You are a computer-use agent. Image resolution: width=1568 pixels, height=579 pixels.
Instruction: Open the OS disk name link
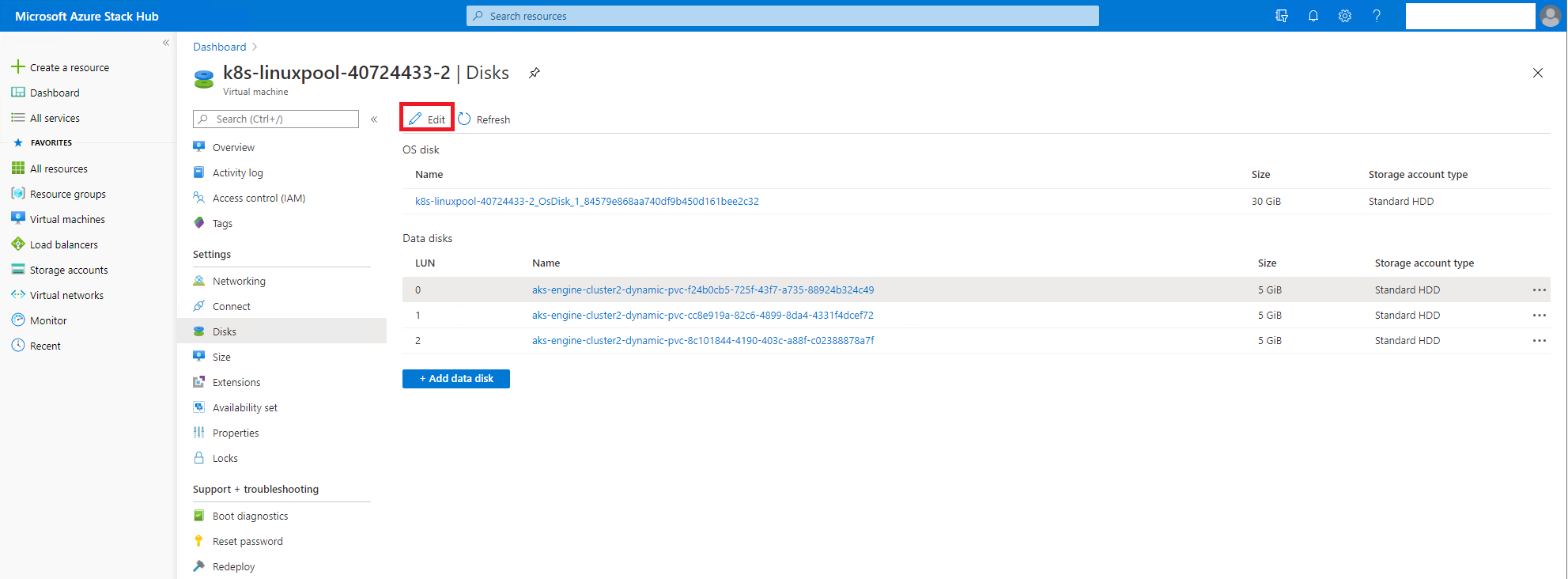click(x=587, y=201)
